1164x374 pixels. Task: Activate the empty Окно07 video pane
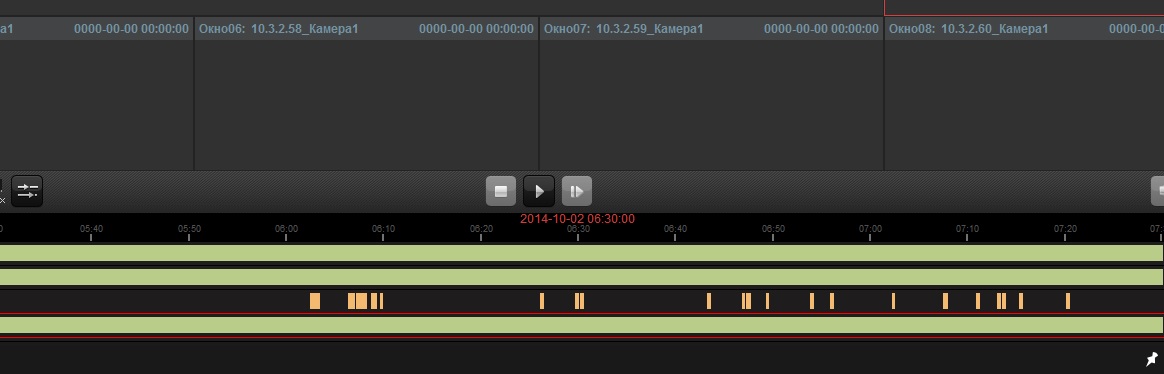pos(711,105)
